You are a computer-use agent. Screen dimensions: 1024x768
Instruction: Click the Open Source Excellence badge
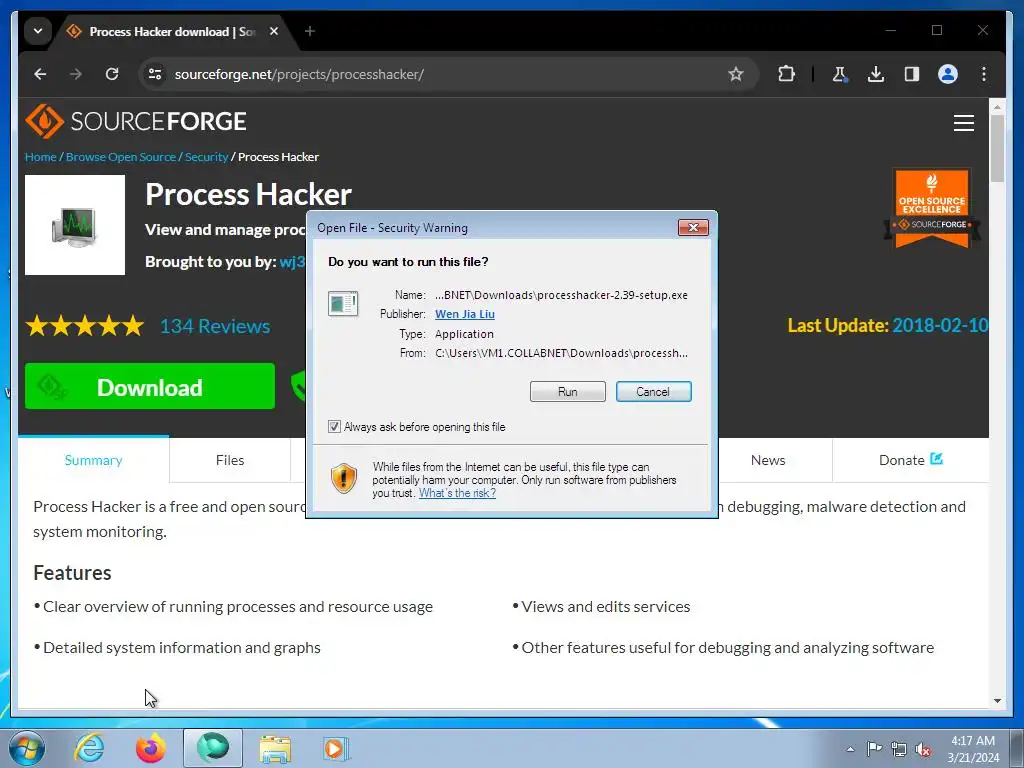pyautogui.click(x=932, y=208)
